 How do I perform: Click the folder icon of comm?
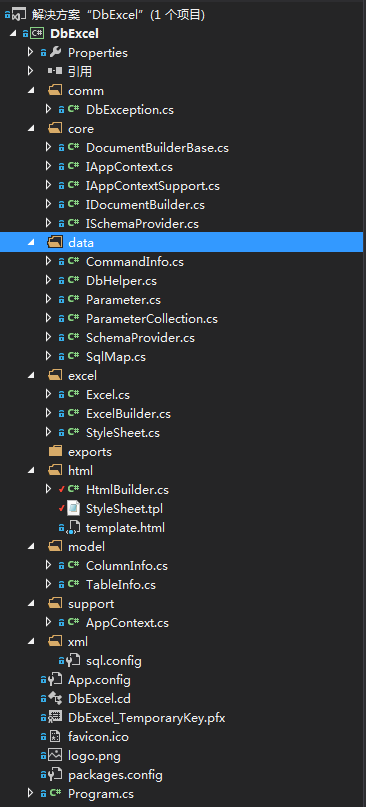[55, 91]
